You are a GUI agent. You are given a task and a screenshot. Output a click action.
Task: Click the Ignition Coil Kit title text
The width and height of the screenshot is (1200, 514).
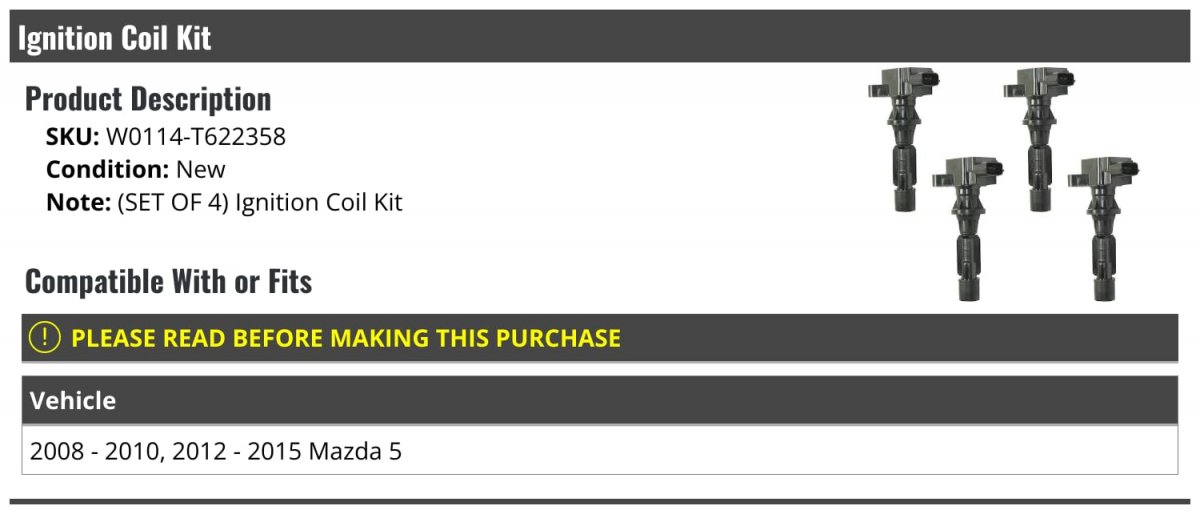[x=115, y=38]
